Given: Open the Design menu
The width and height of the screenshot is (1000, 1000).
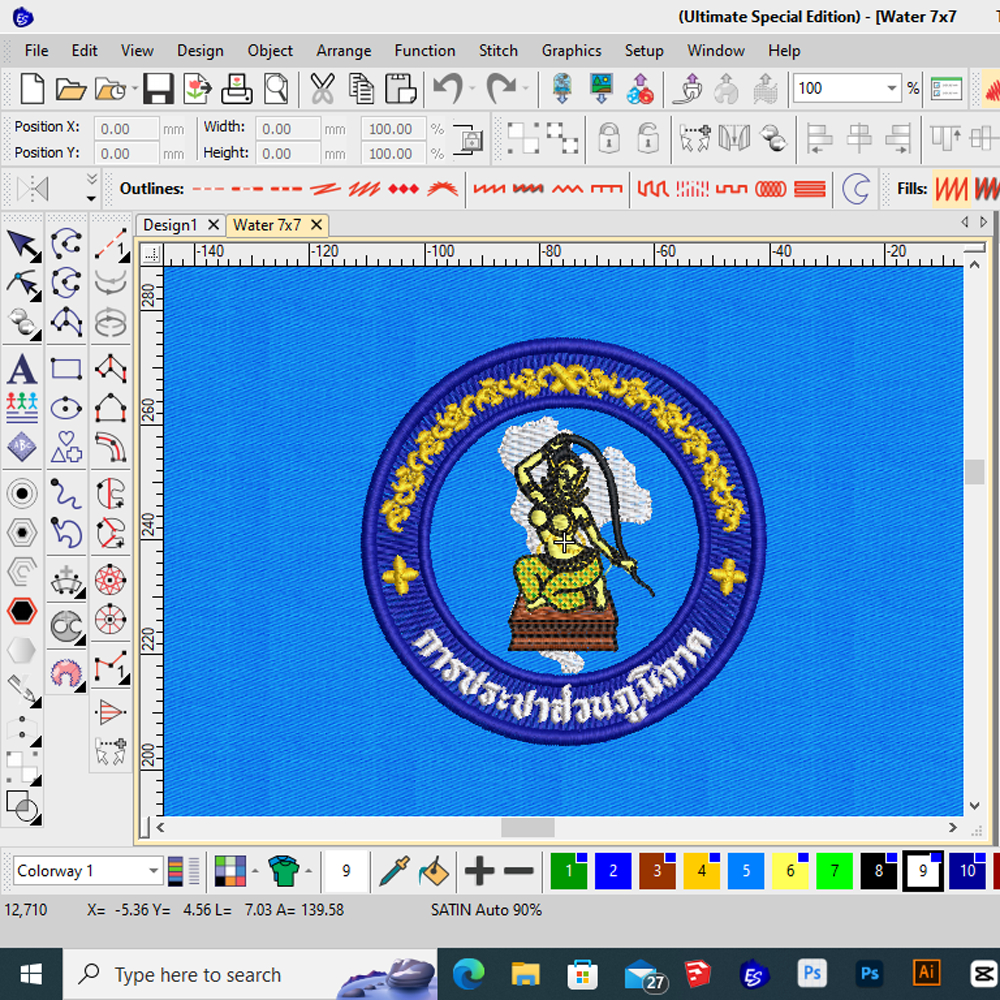Looking at the screenshot, I should [x=200, y=50].
